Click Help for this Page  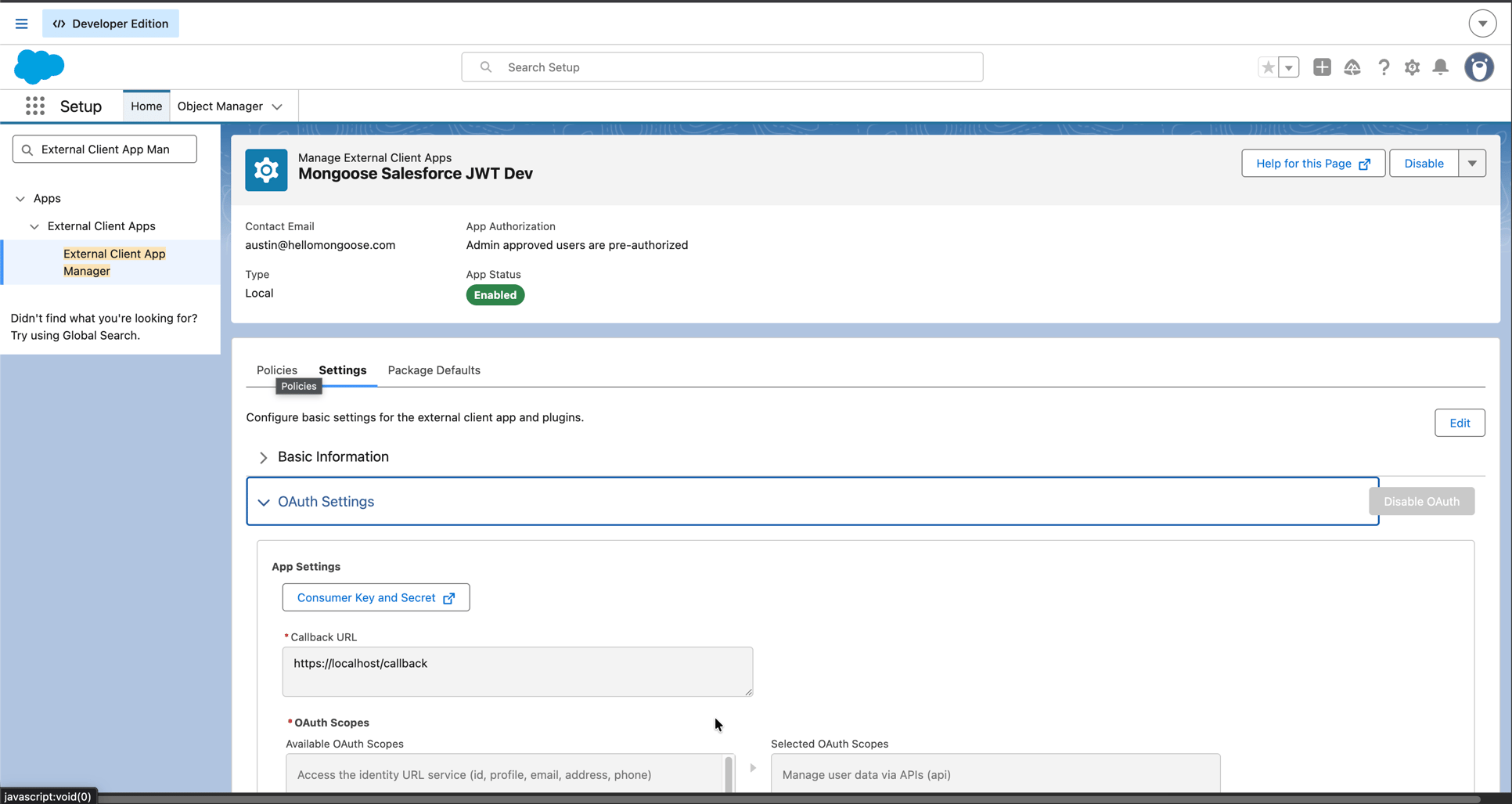[x=1313, y=163]
